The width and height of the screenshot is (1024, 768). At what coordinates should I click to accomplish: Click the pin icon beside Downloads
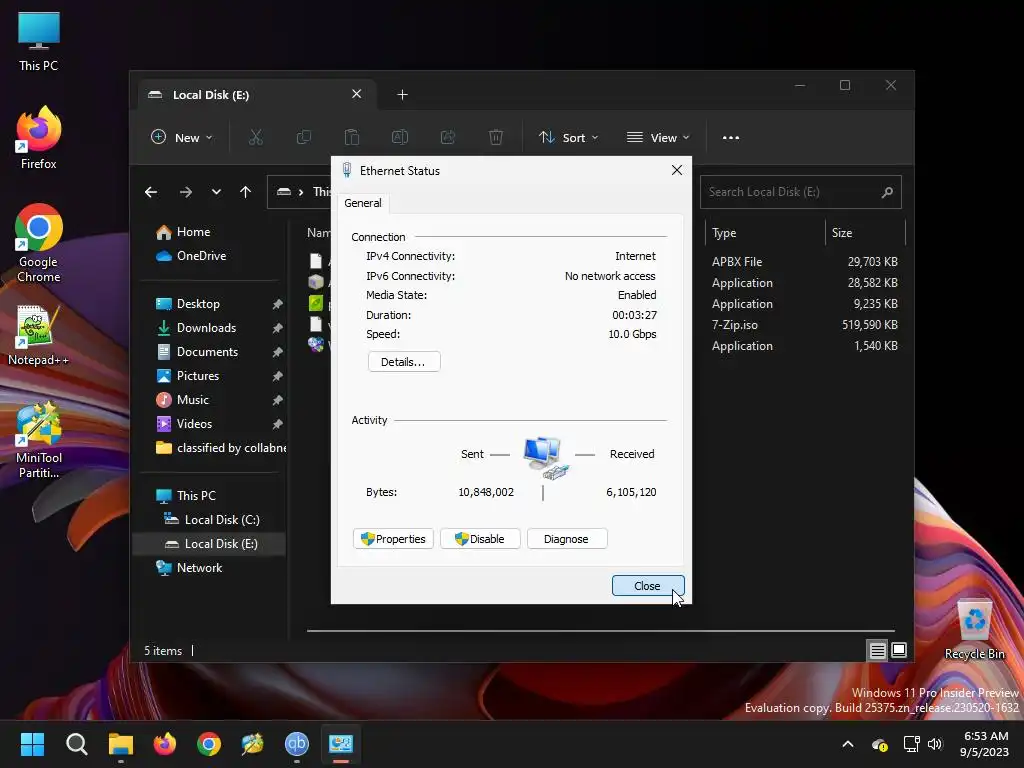click(278, 328)
